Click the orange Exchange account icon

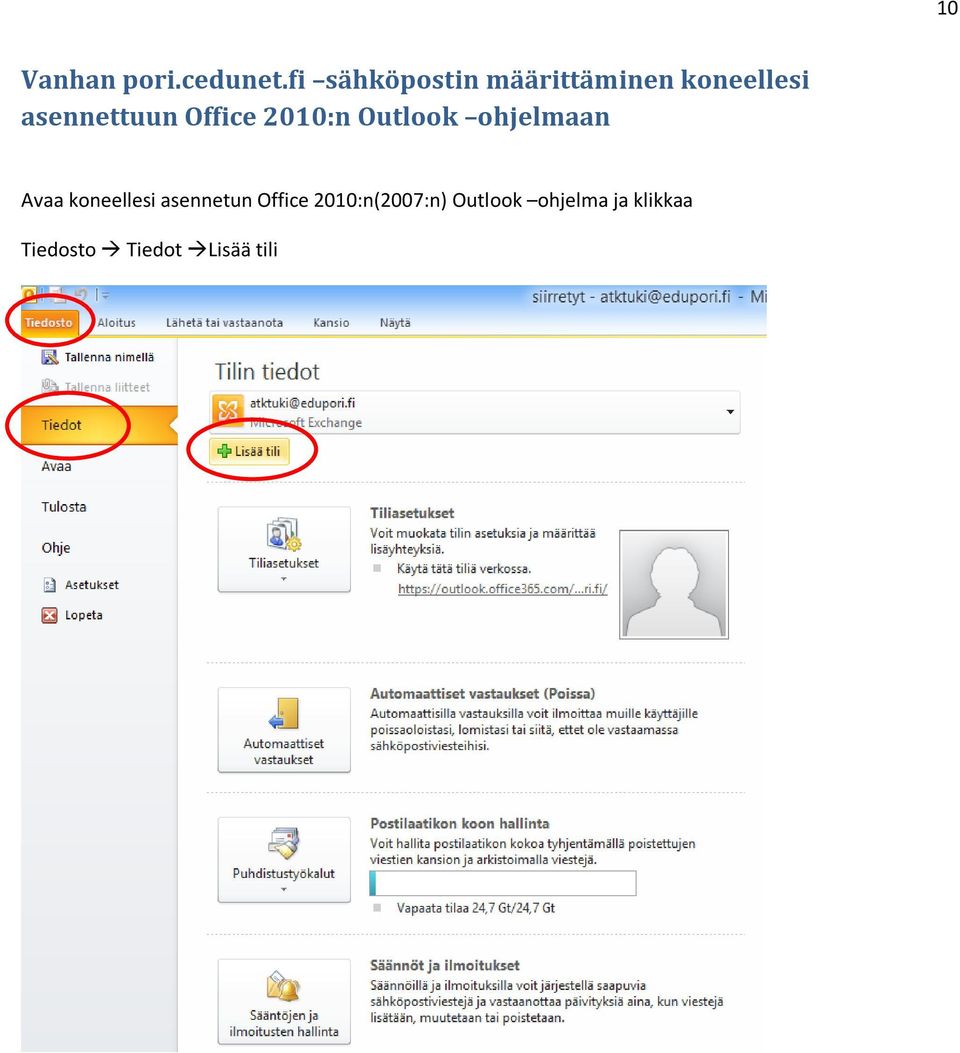(228, 410)
